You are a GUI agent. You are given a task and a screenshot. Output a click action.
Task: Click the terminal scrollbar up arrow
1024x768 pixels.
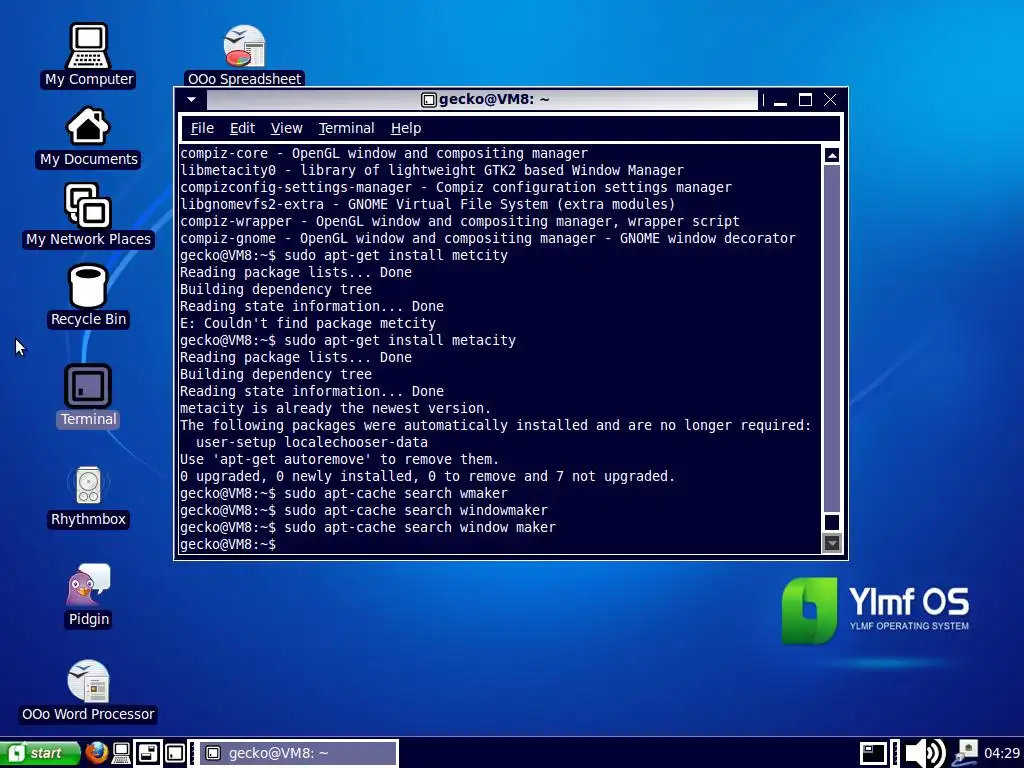pos(831,155)
